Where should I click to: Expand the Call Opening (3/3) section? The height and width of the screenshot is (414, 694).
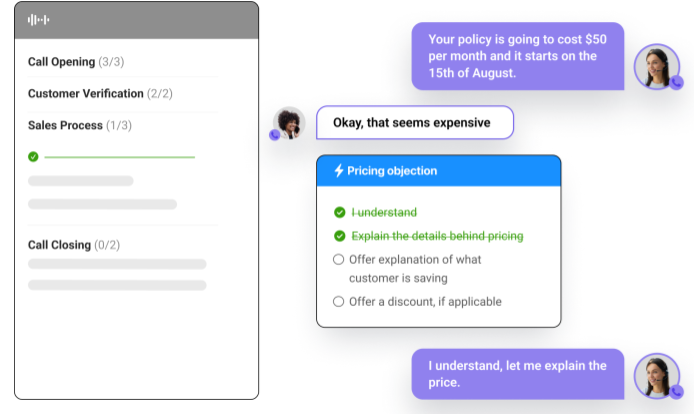click(76, 62)
